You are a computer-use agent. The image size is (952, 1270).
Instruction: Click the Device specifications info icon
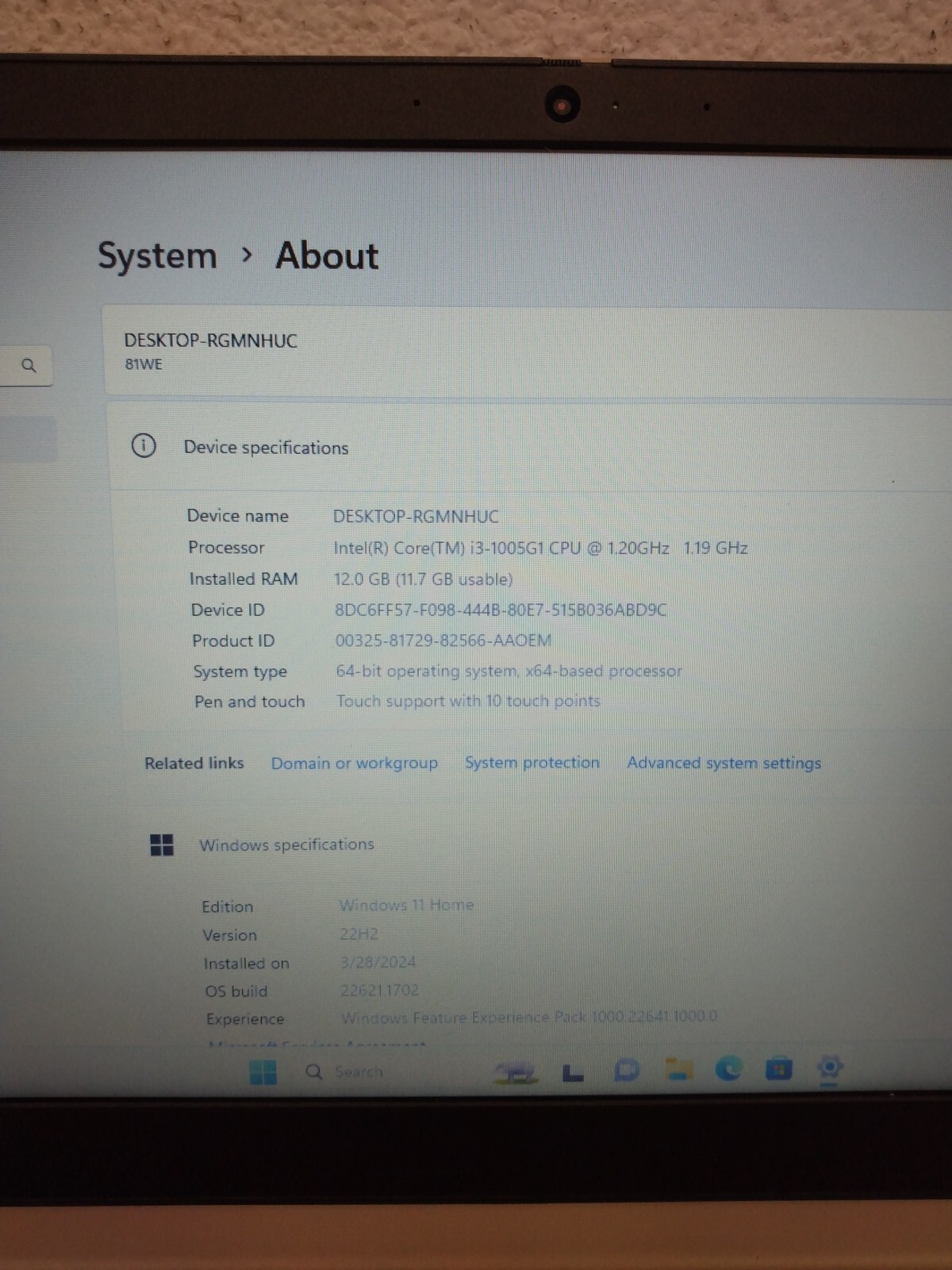pos(144,445)
